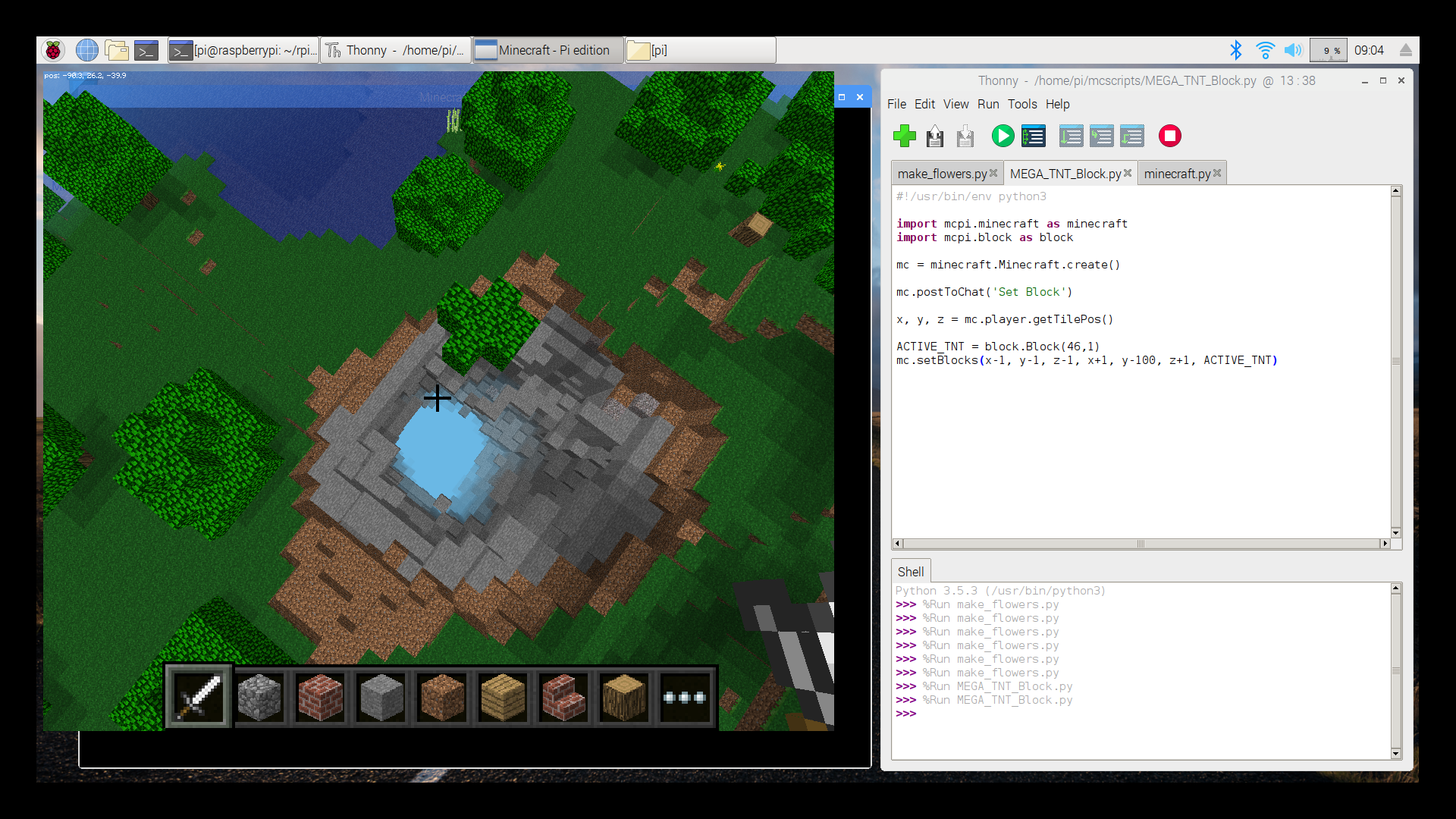
Task: Open the volume control in the taskbar
Action: (1293, 49)
